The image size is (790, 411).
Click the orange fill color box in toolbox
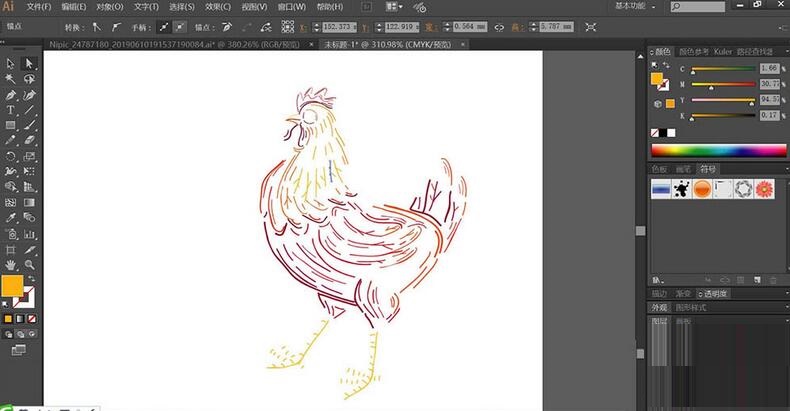(x=12, y=285)
